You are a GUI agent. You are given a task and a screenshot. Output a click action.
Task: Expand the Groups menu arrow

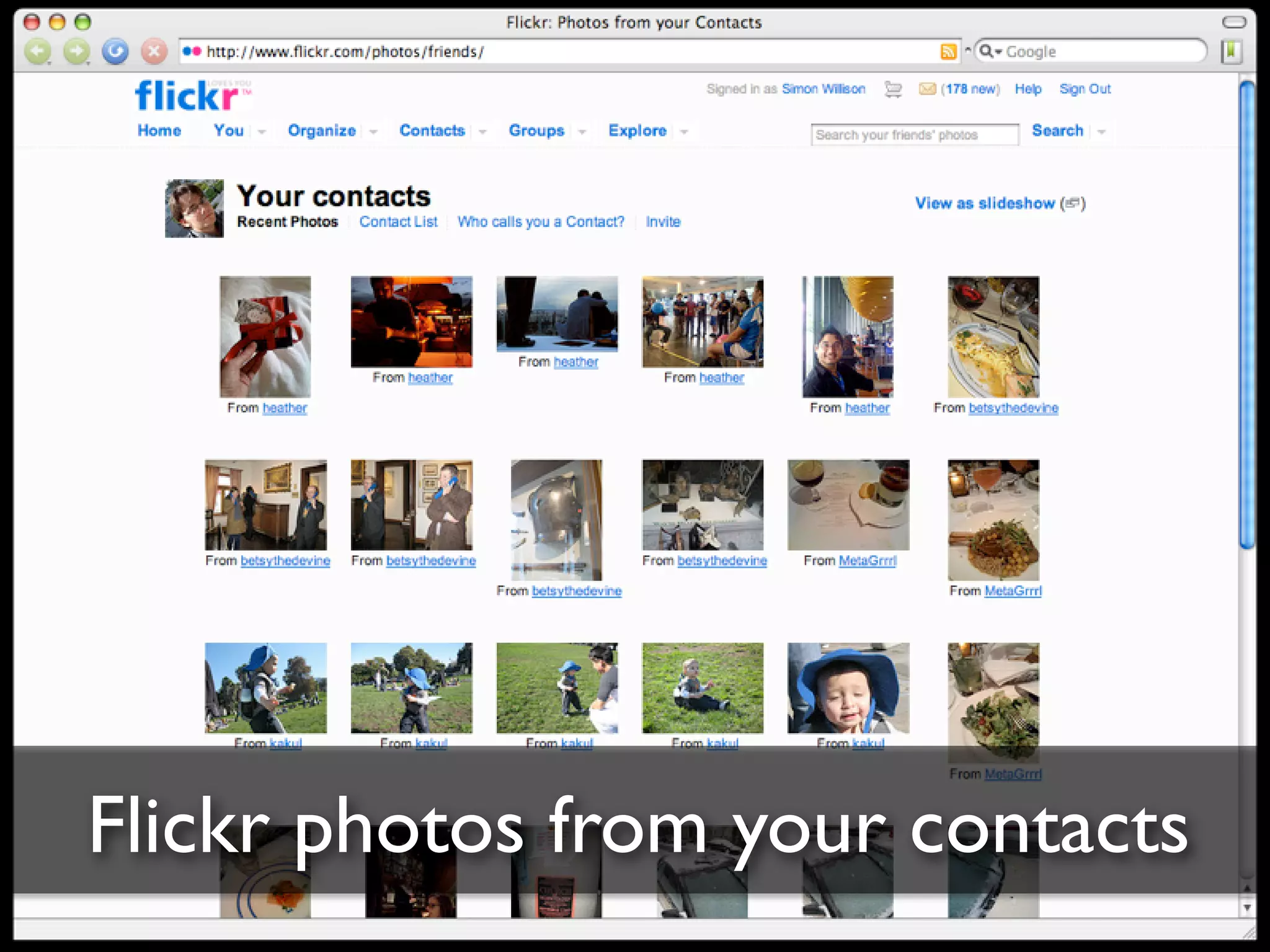pyautogui.click(x=582, y=132)
